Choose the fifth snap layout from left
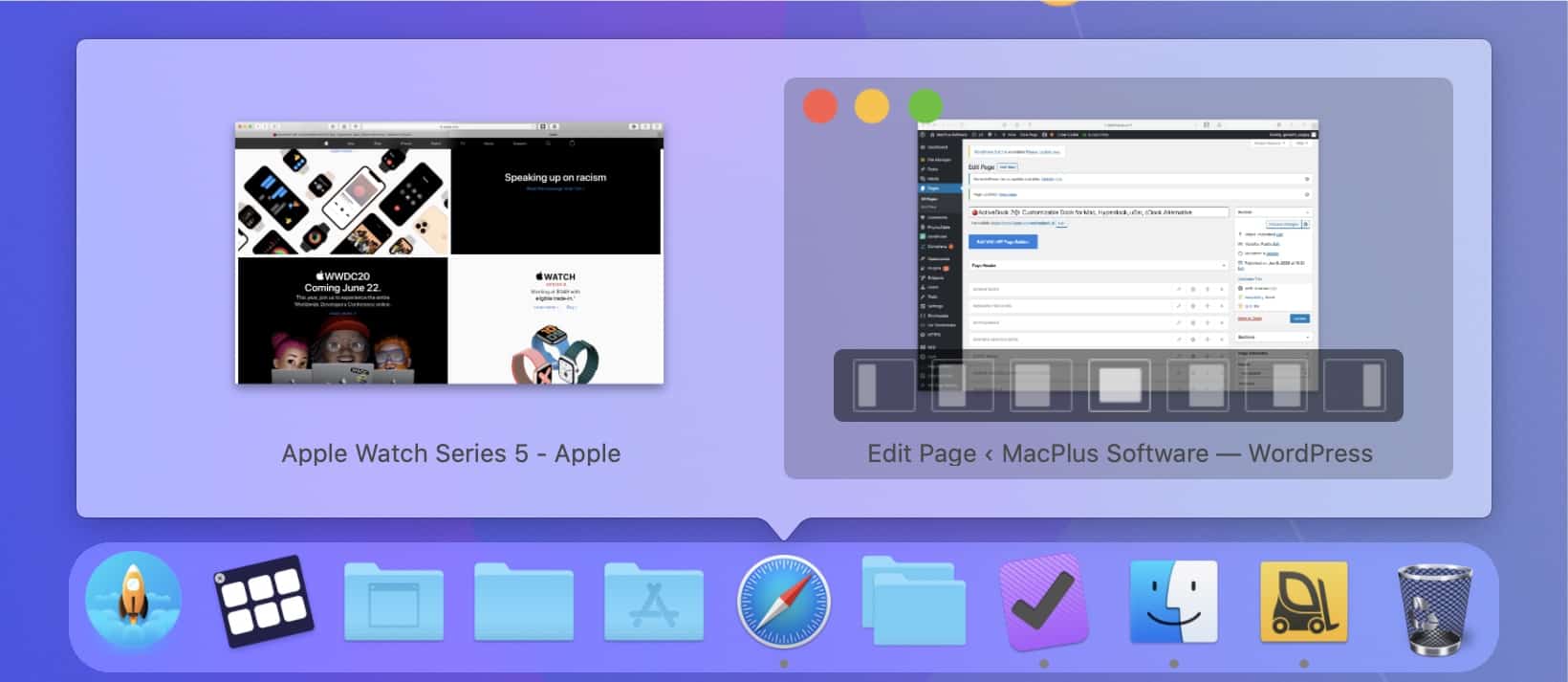The height and width of the screenshot is (682, 1568). click(1197, 385)
